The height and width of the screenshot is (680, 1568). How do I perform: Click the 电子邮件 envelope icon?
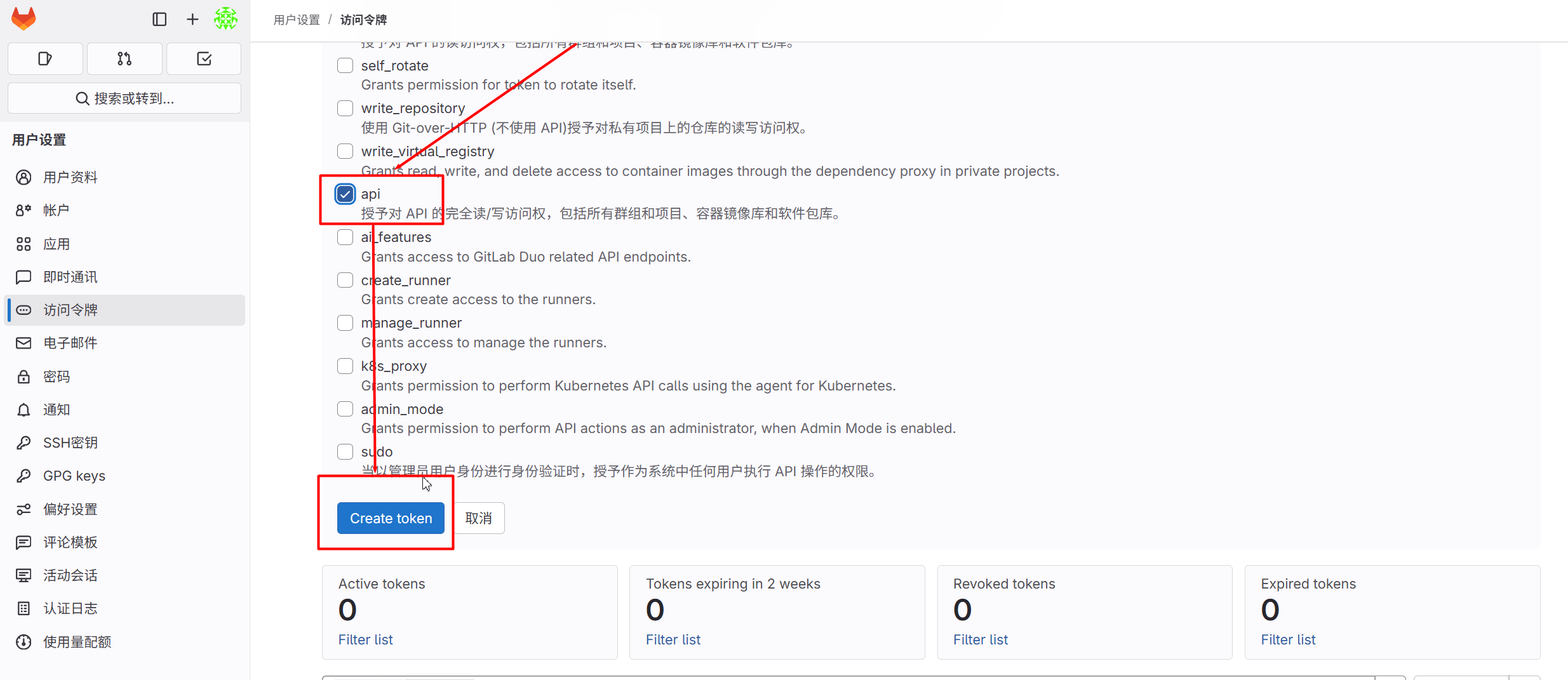pos(23,343)
